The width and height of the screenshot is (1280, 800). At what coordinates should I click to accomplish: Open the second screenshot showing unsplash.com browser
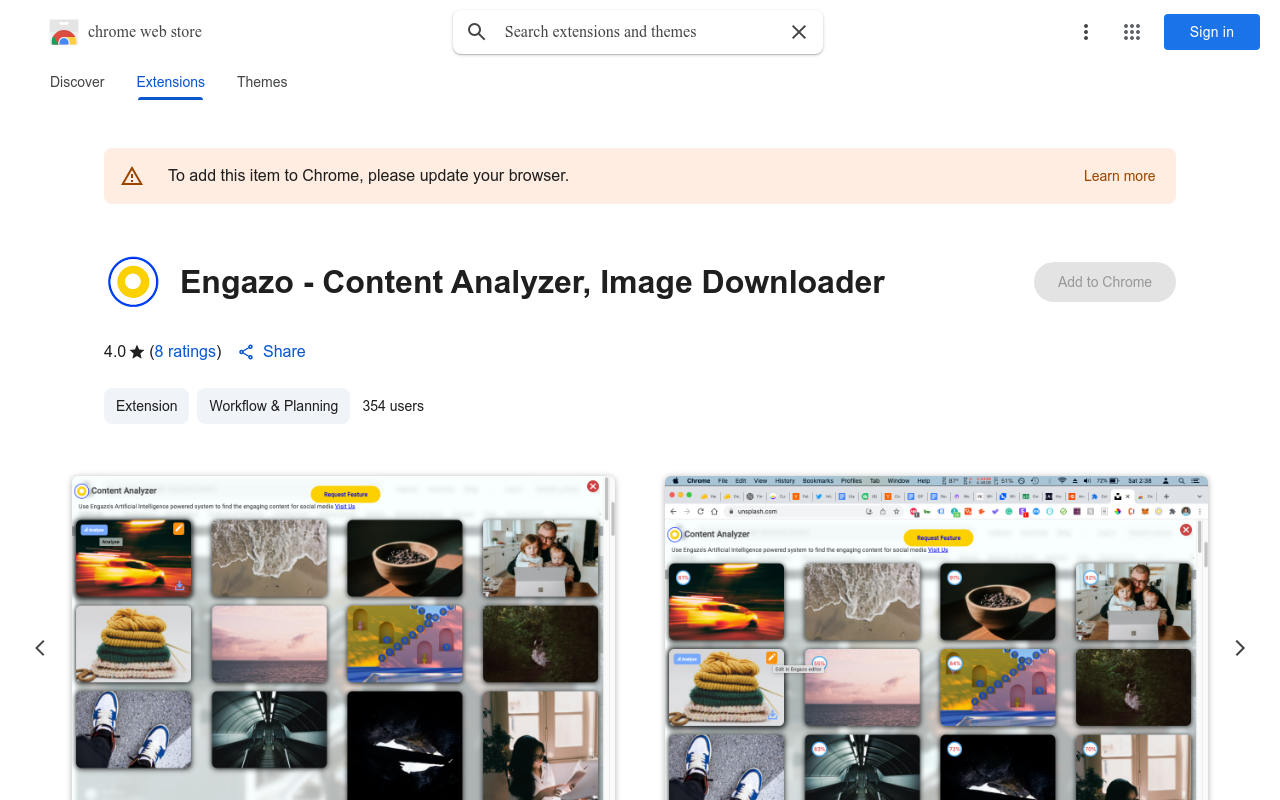click(937, 638)
